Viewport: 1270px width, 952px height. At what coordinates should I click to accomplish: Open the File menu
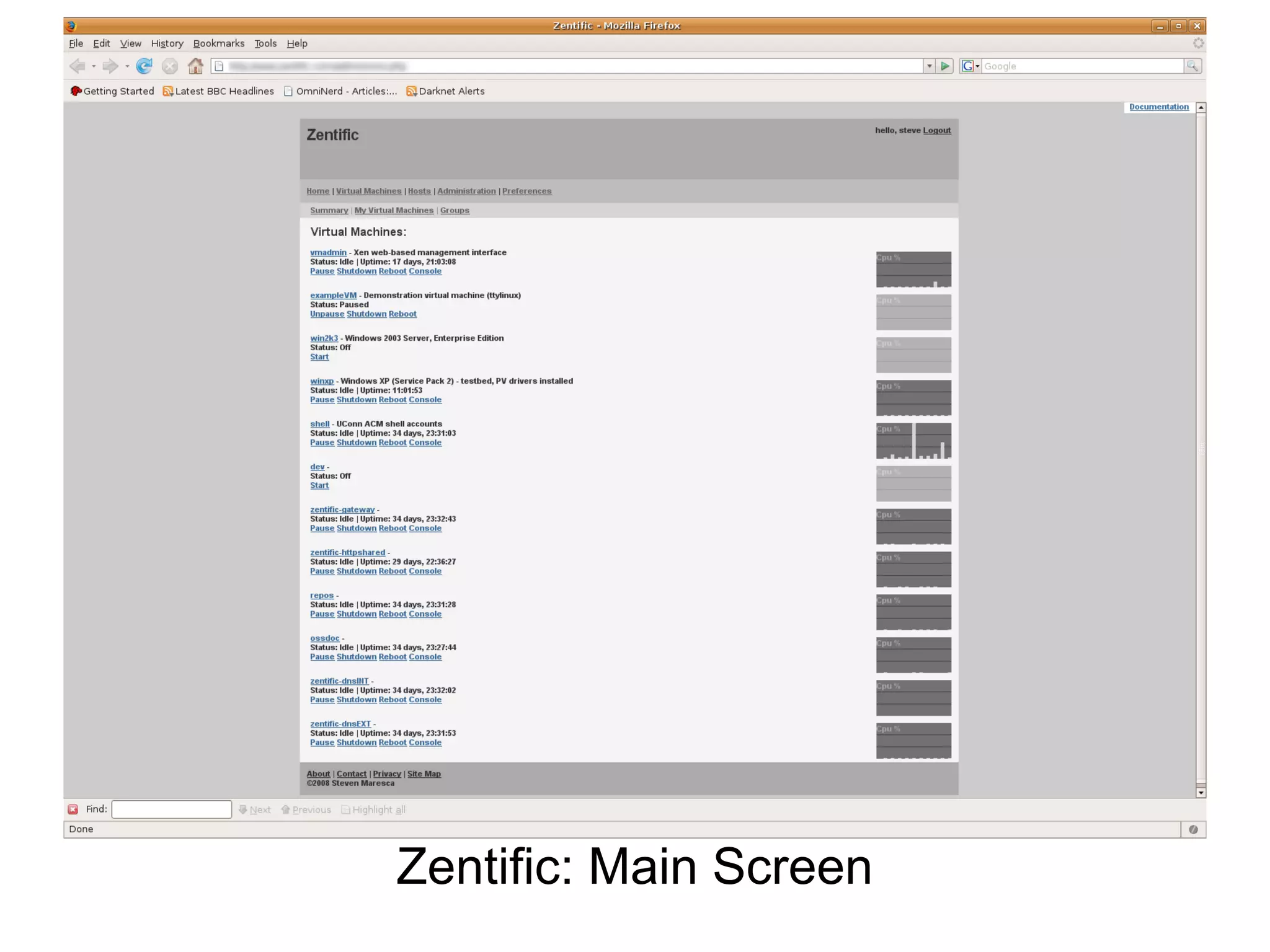pyautogui.click(x=76, y=43)
